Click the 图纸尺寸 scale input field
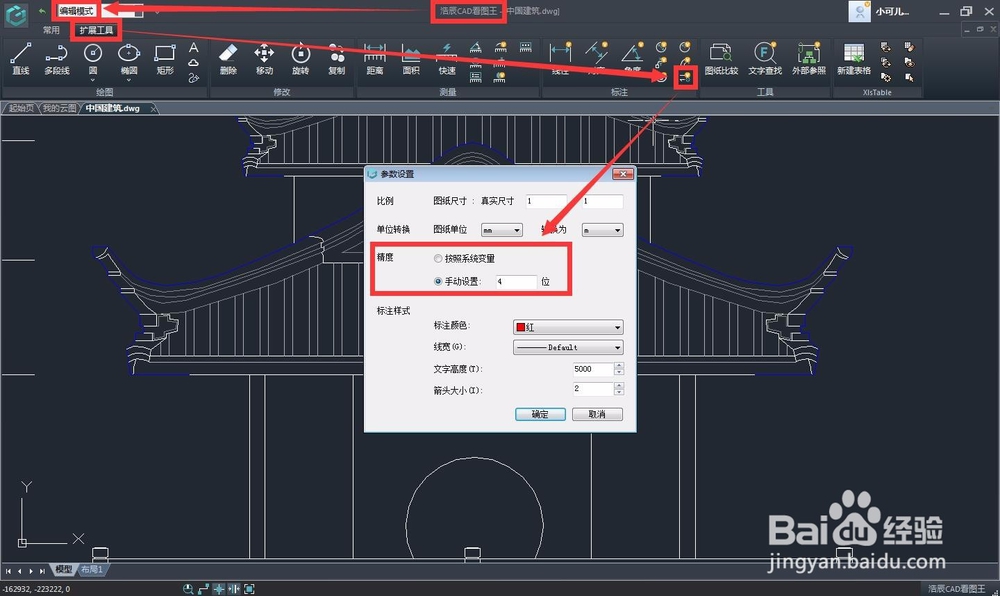Image resolution: width=1000 pixels, height=596 pixels. pyautogui.click(x=546, y=201)
